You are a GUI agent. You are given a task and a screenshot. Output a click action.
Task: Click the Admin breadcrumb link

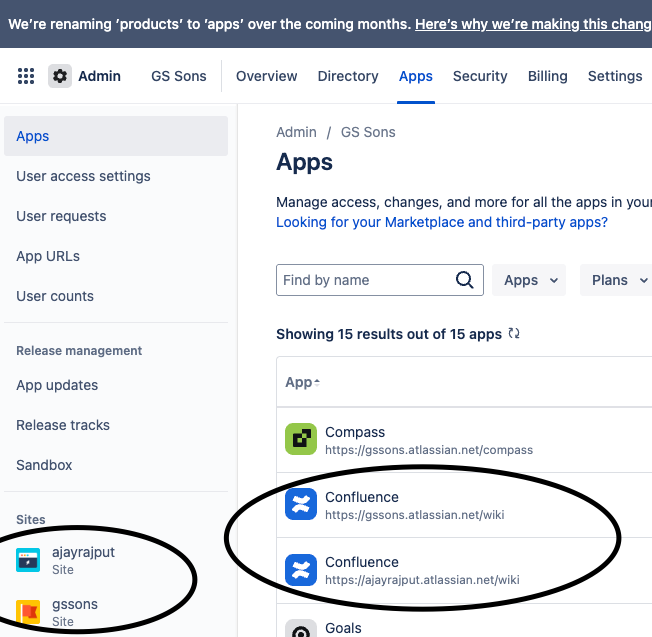coord(296,132)
